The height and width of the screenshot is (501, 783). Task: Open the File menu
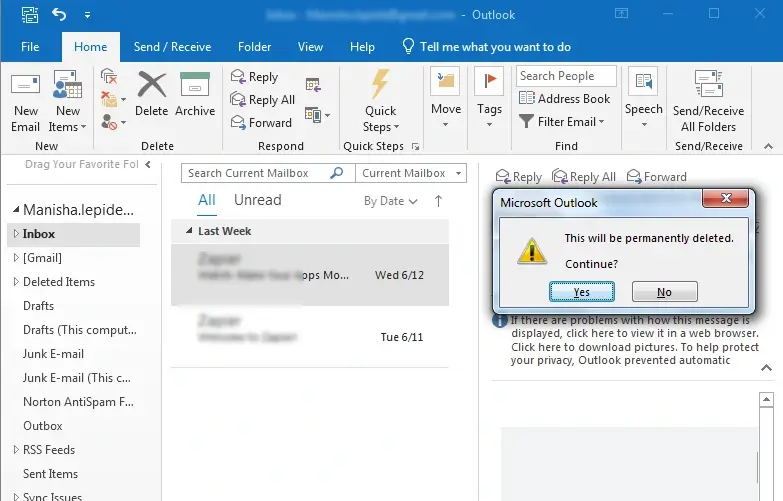[30, 47]
